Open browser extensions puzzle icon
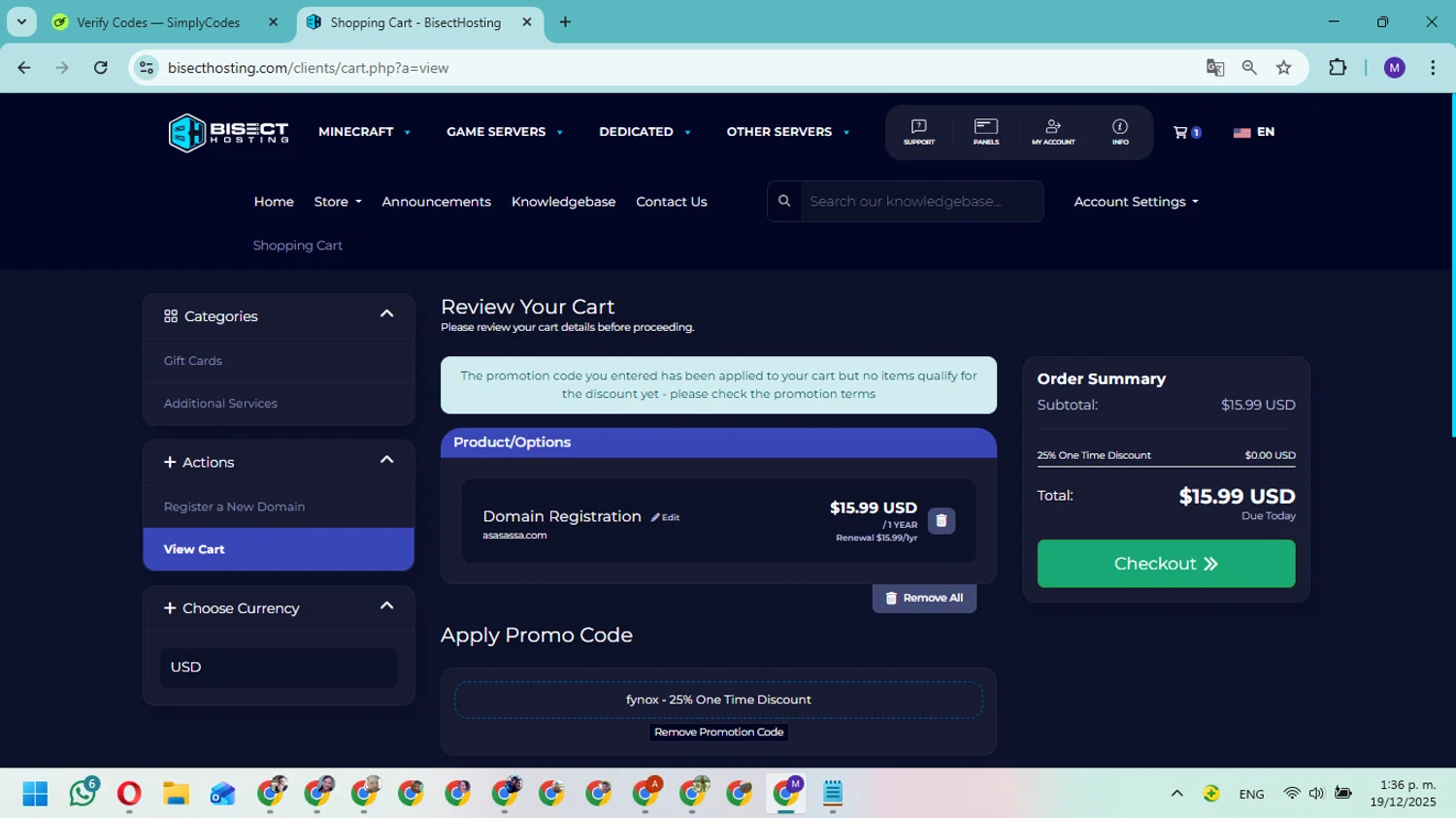 pyautogui.click(x=1338, y=68)
